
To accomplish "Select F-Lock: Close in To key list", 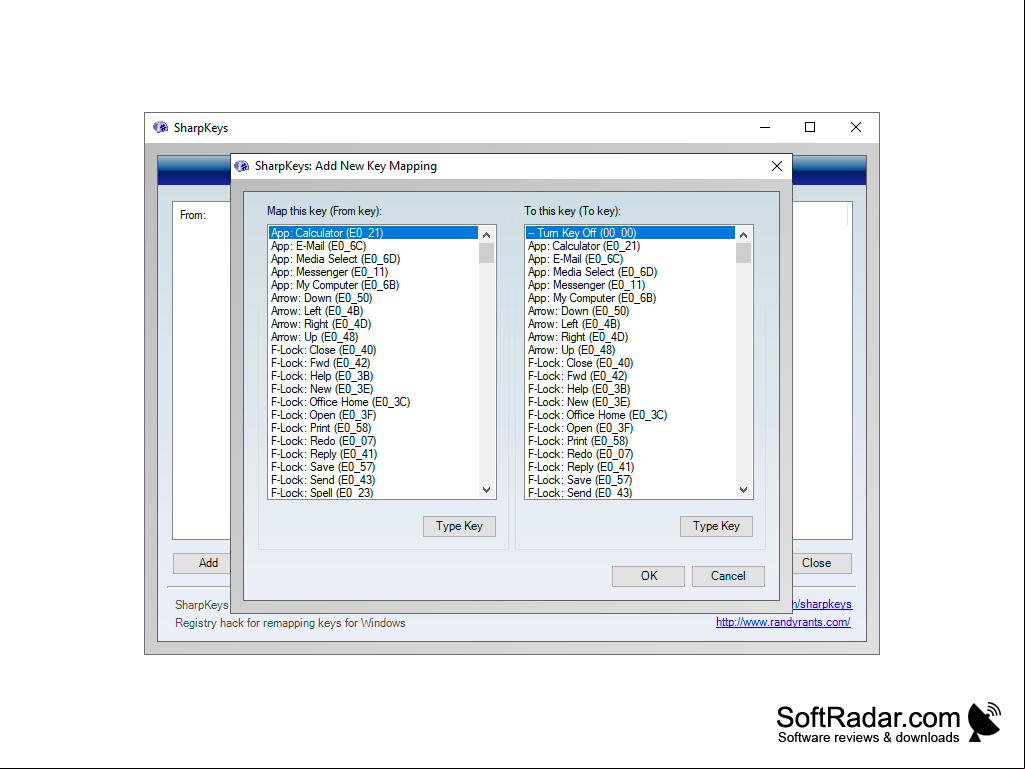I will 630,363.
